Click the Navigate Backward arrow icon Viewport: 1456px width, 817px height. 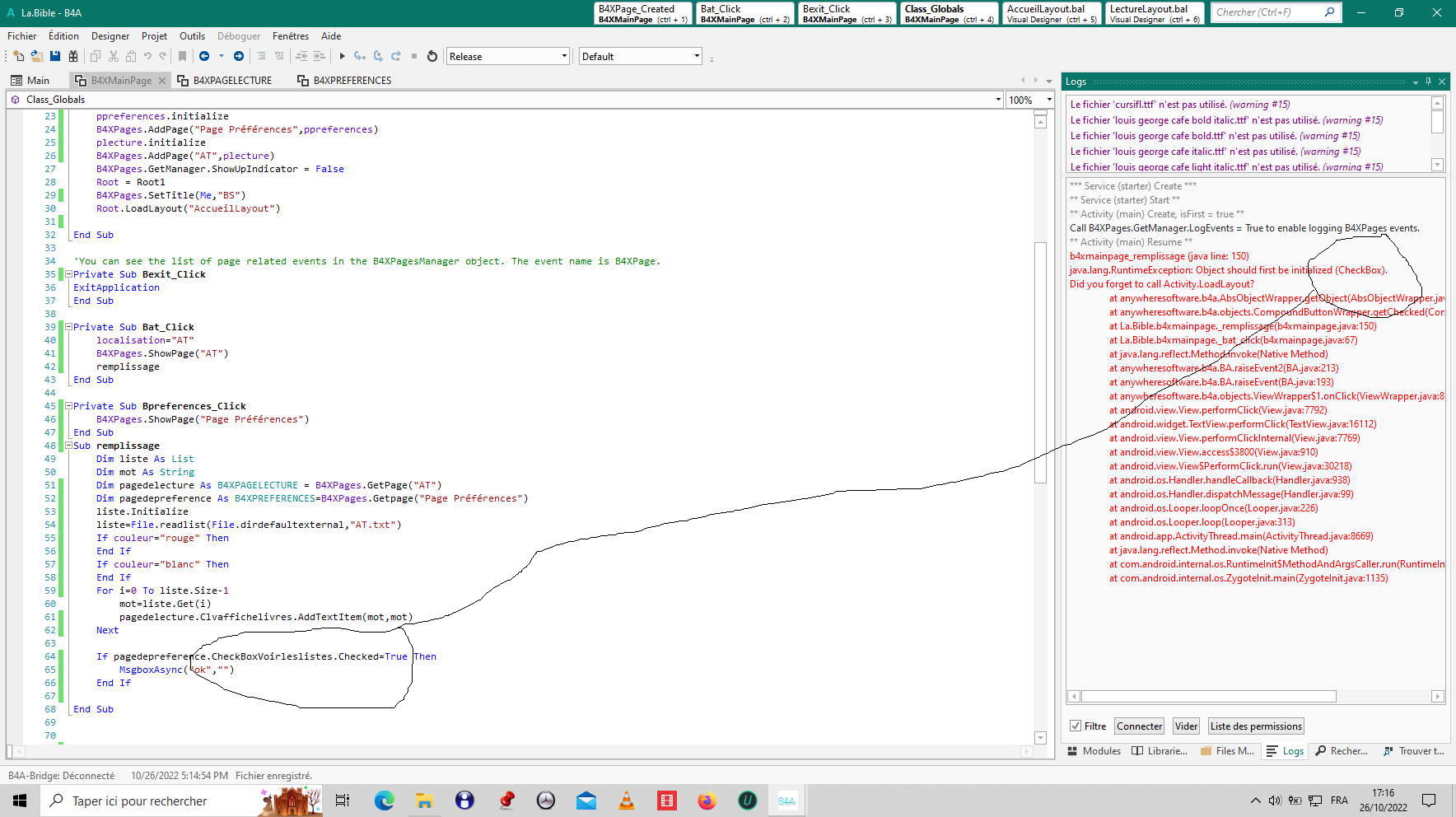[204, 56]
